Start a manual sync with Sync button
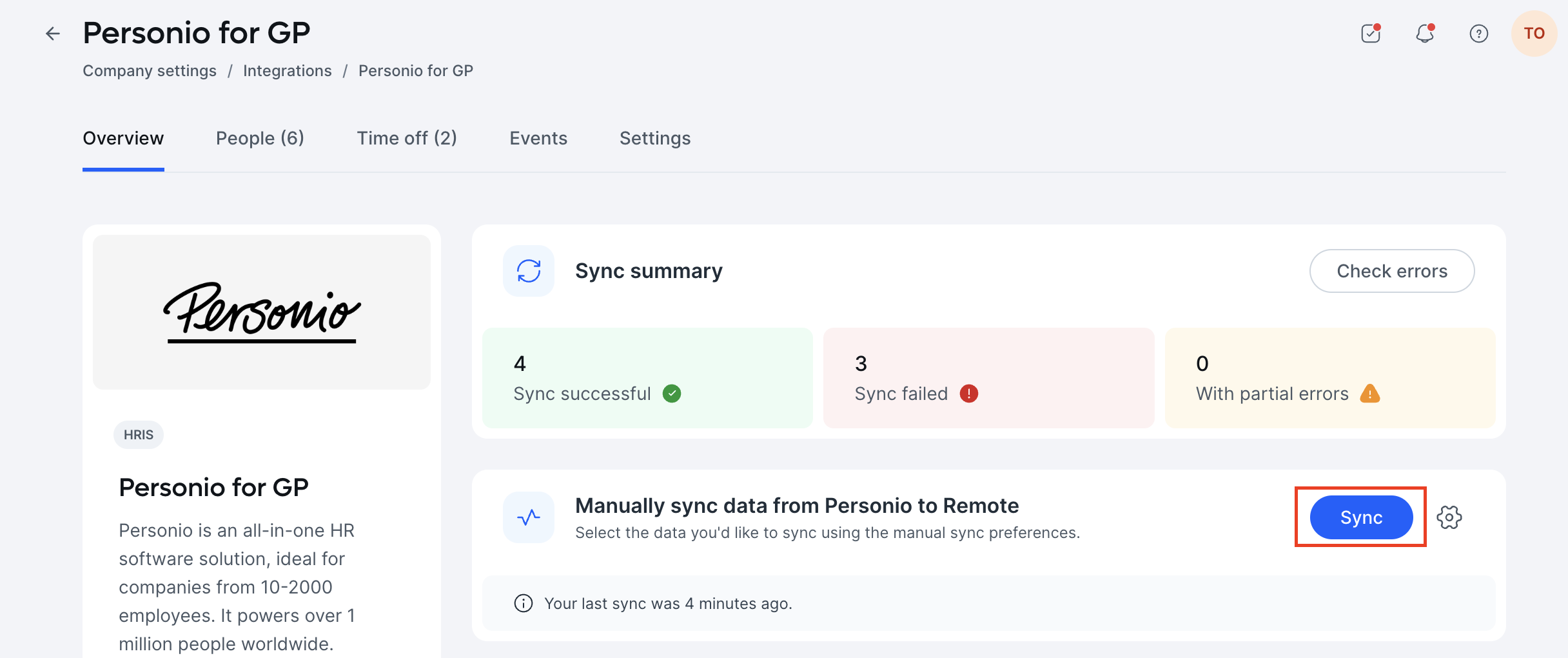Viewport: 1568px width, 658px height. tap(1362, 517)
